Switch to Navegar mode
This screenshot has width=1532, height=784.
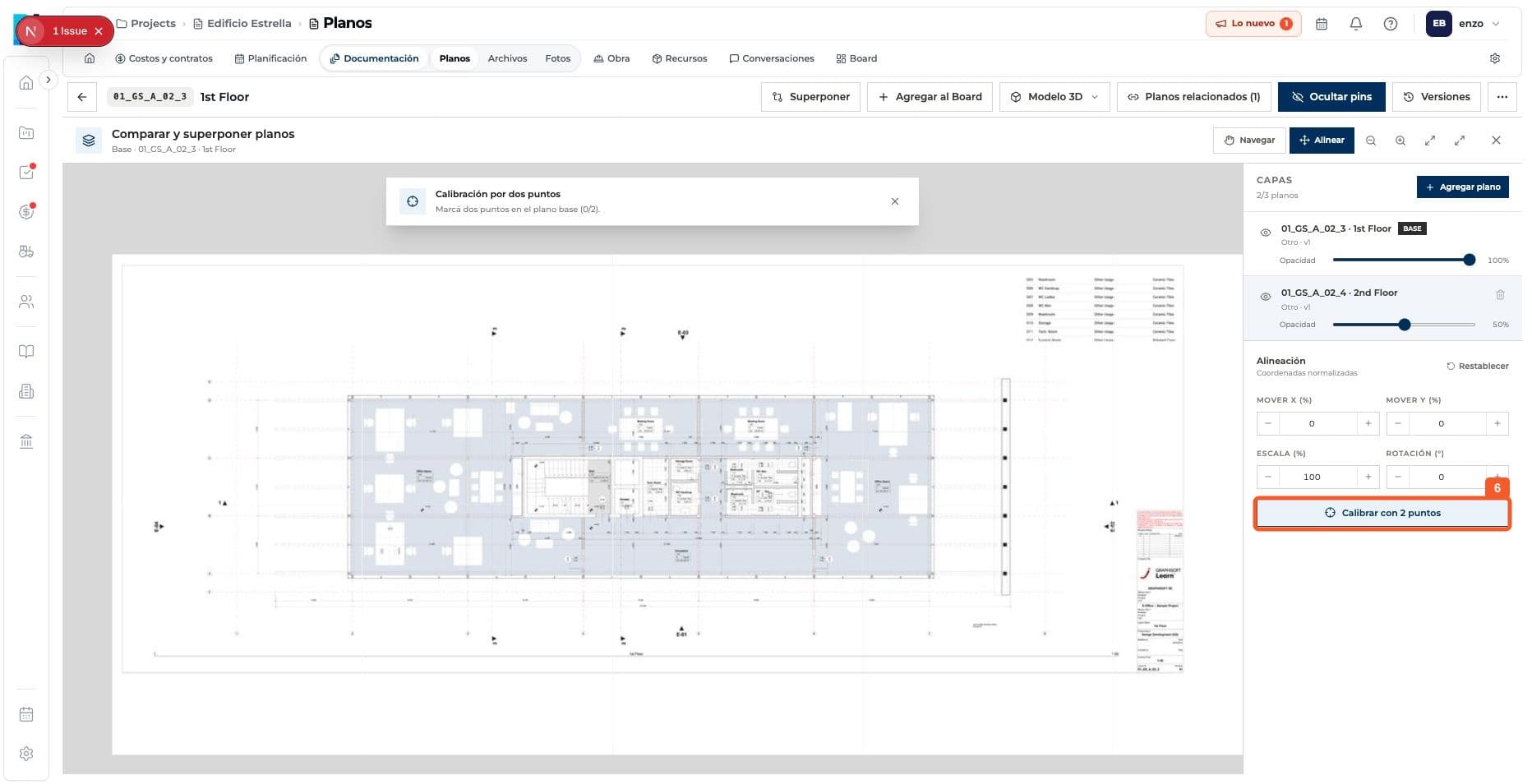tap(1249, 141)
